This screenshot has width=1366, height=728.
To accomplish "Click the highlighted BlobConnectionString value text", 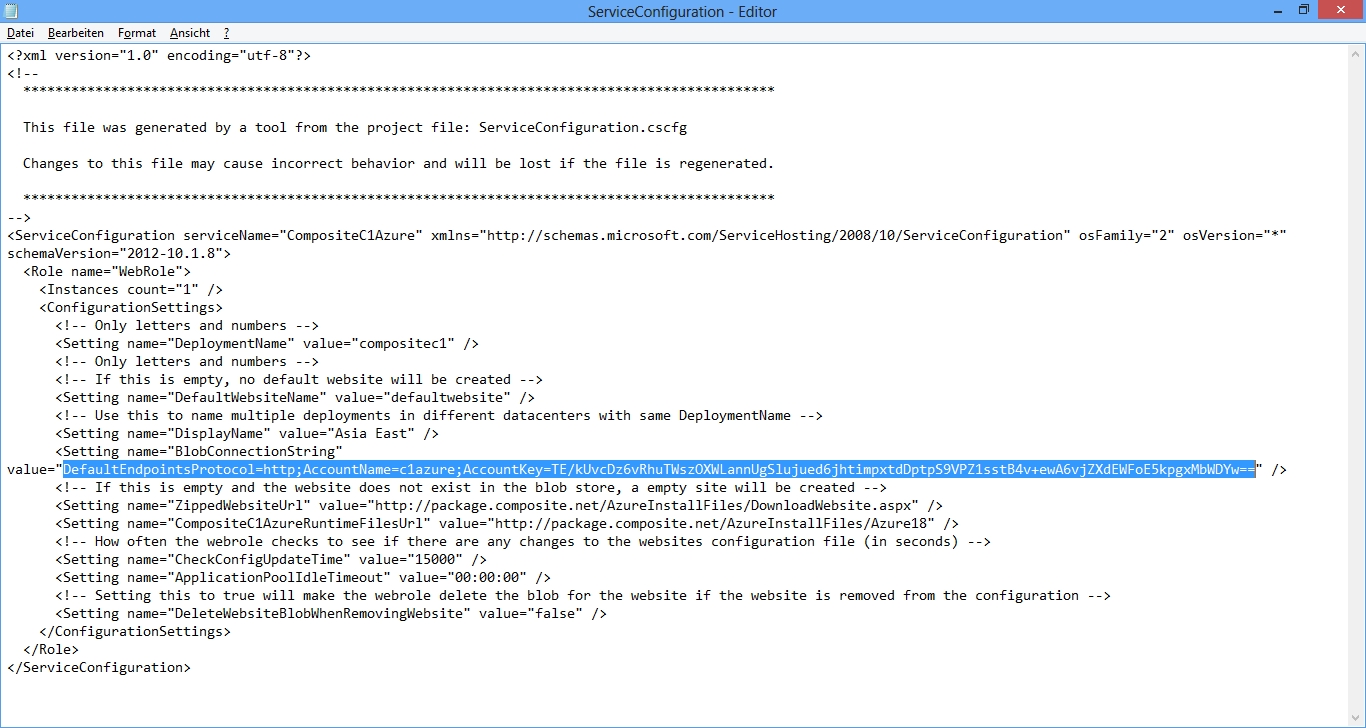I will point(658,470).
